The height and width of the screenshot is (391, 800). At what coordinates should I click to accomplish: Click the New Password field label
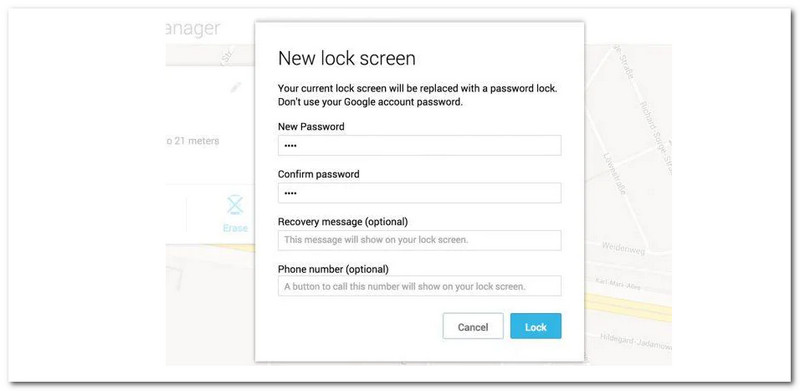pyautogui.click(x=311, y=127)
